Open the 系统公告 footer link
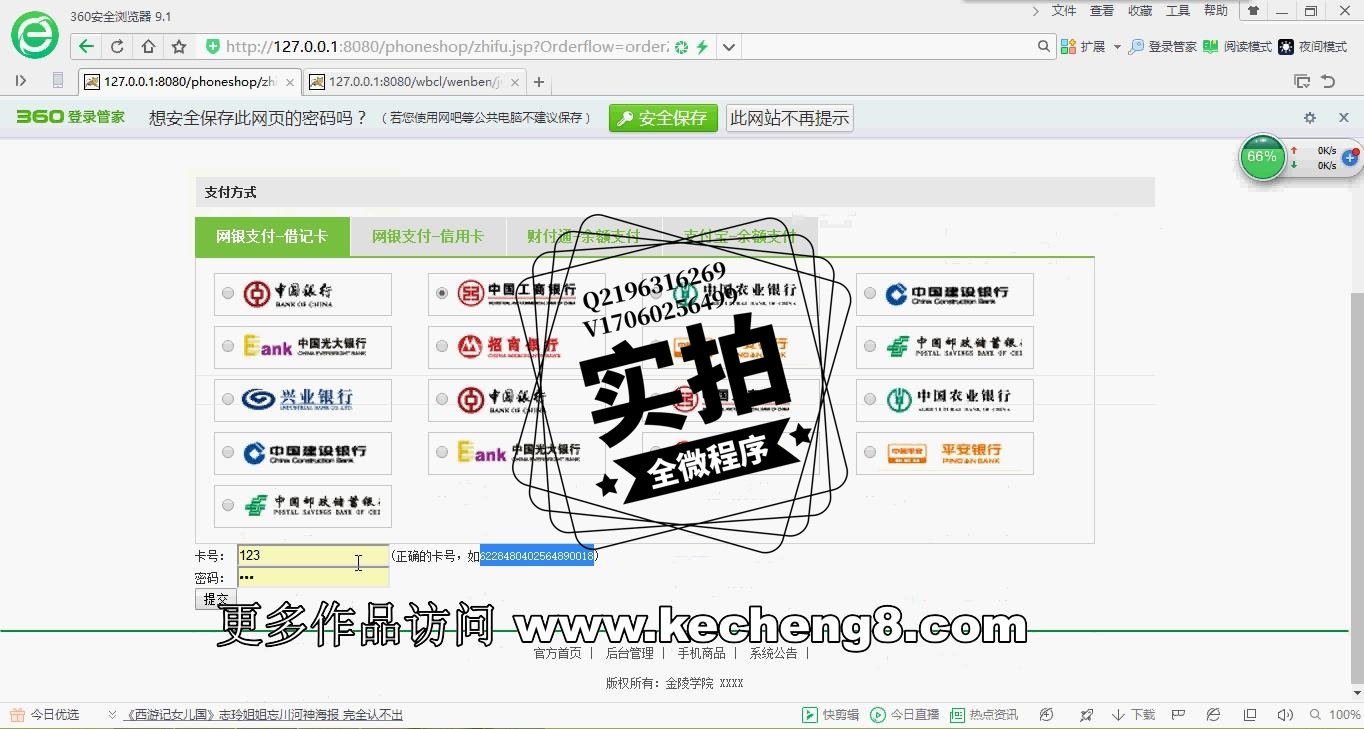This screenshot has height=729, width=1364. point(774,653)
